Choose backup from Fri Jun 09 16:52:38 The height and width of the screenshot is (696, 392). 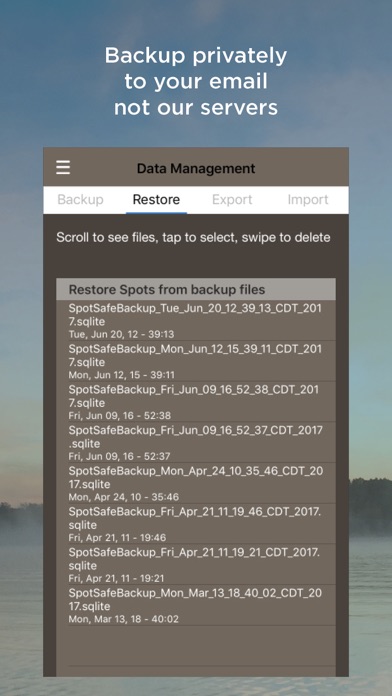196,402
